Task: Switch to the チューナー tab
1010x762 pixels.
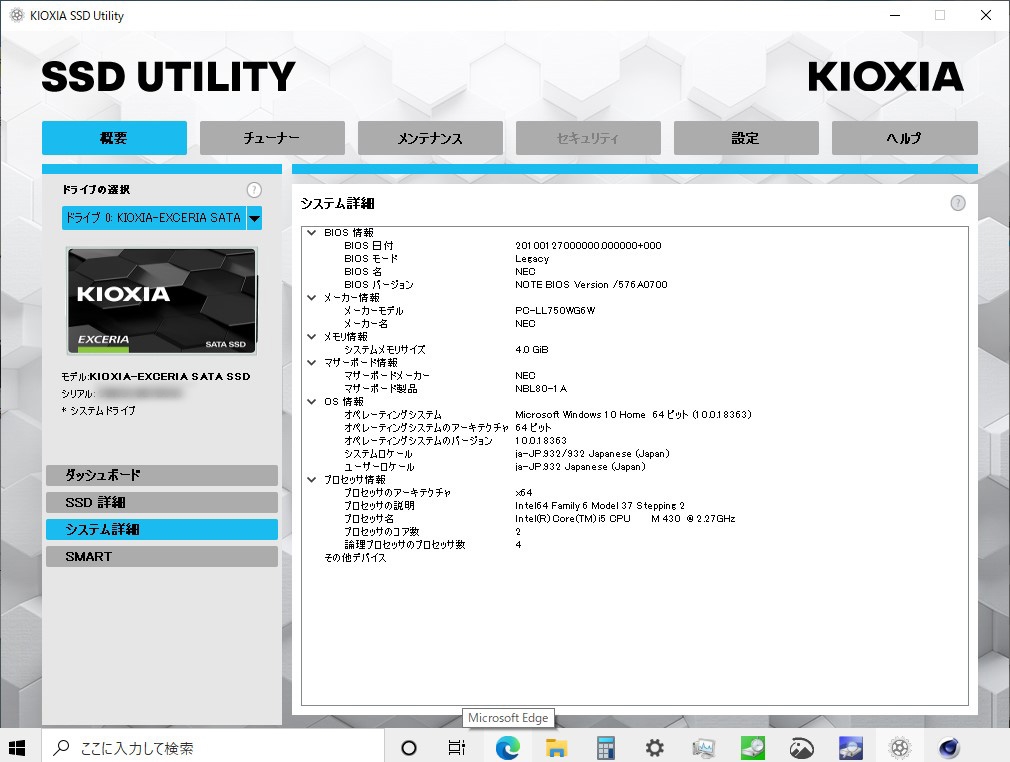Action: pos(272,138)
